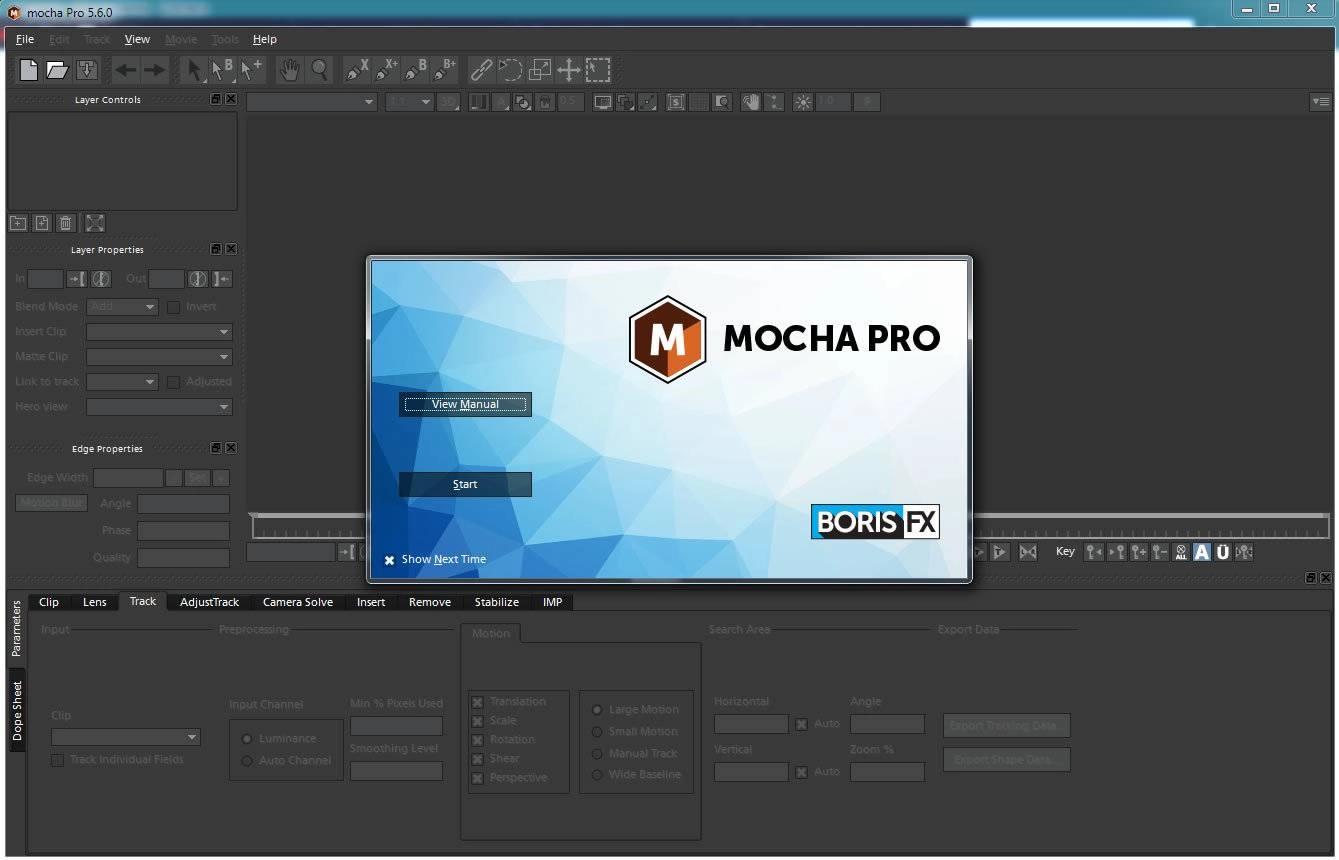Open the View menu
The width and height of the screenshot is (1339, 860).
pos(137,39)
